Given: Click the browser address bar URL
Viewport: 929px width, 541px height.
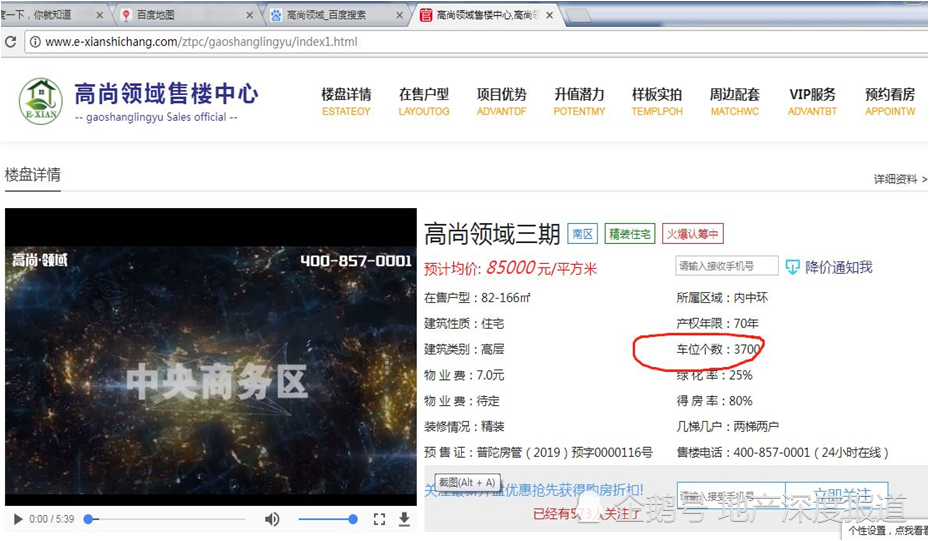Looking at the screenshot, I should [x=201, y=42].
